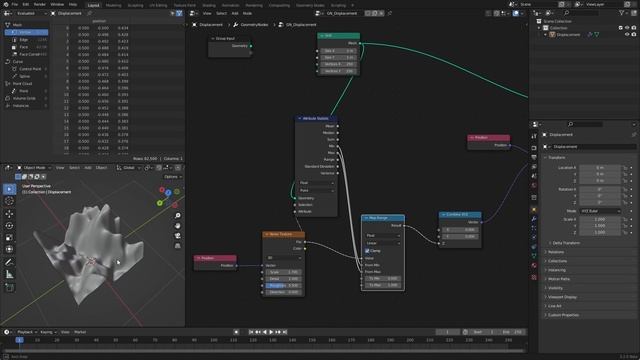Open the Render menu

[40, 4]
